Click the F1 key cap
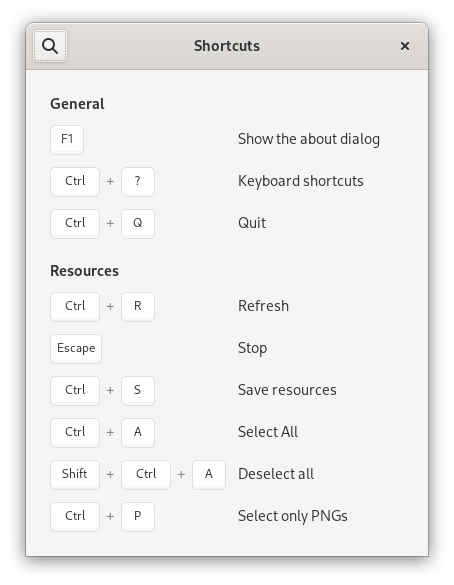This screenshot has height=585, width=454. coord(67,140)
